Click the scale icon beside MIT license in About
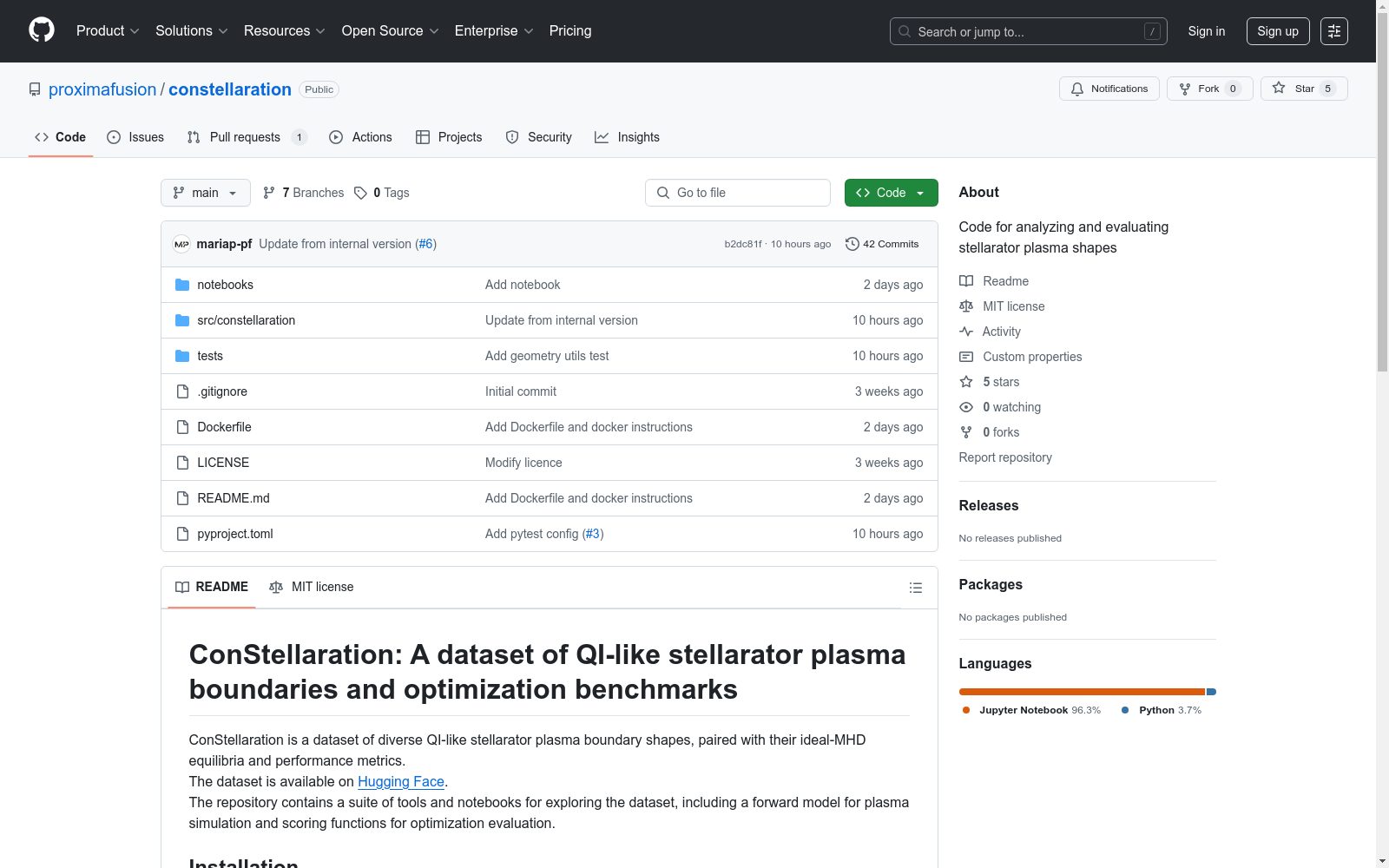This screenshot has height=868, width=1389. [966, 306]
